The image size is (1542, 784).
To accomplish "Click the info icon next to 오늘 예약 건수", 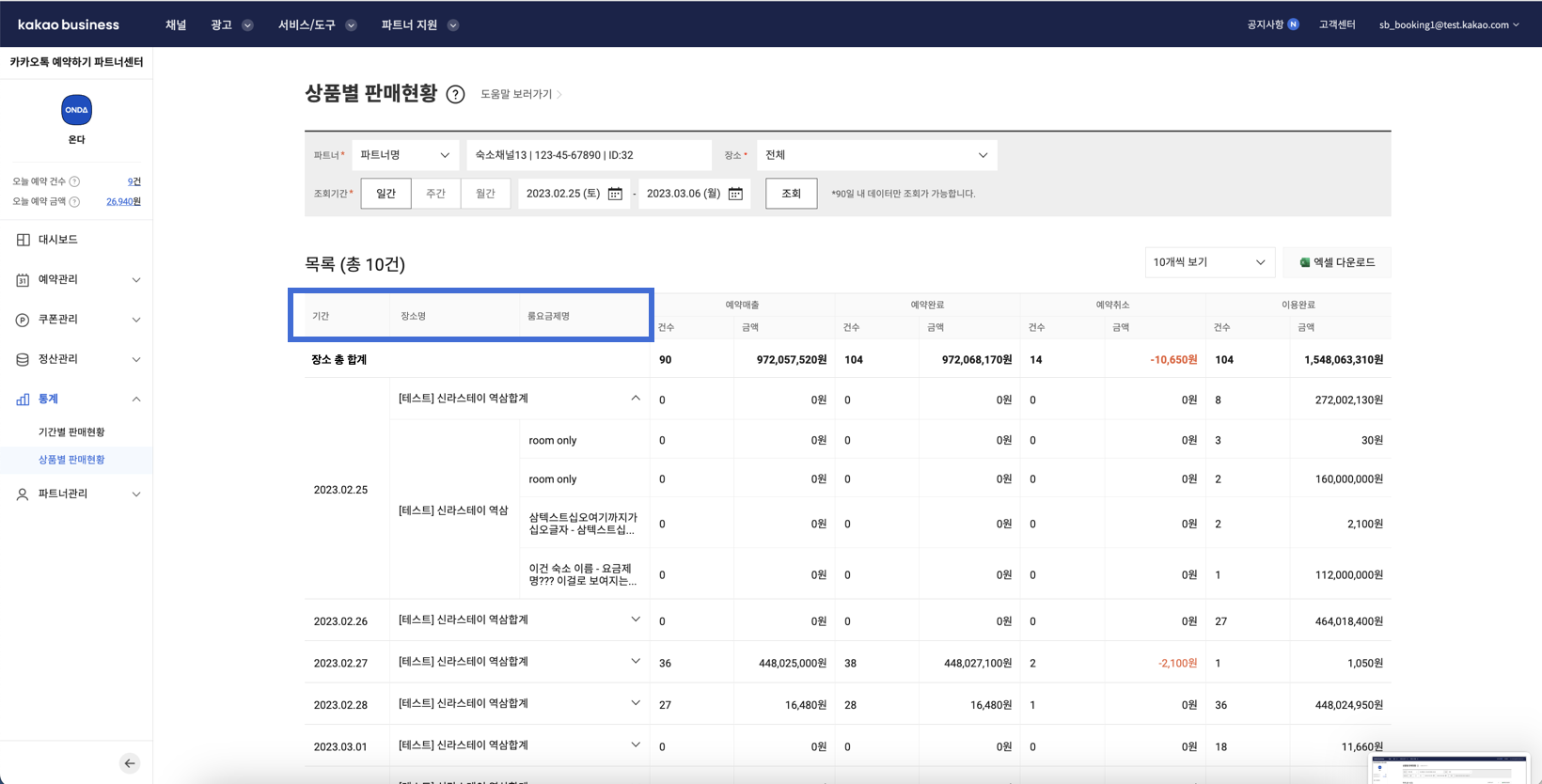I will 74,181.
